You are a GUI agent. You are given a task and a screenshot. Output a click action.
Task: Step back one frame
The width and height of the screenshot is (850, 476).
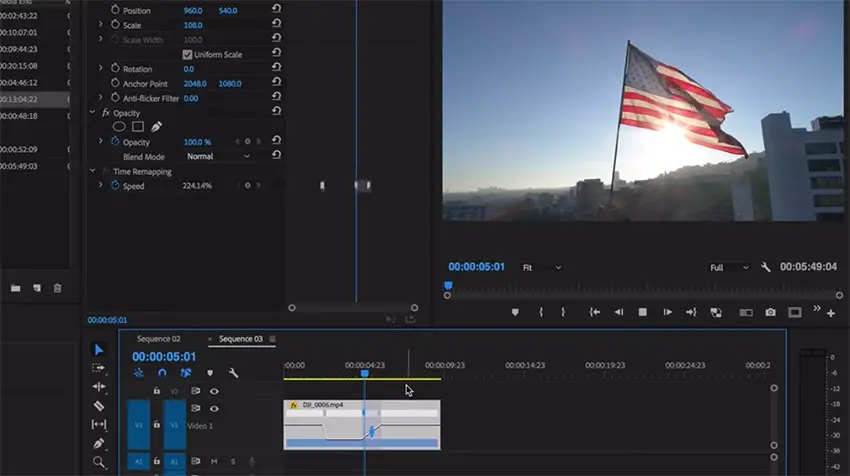pyautogui.click(x=619, y=312)
